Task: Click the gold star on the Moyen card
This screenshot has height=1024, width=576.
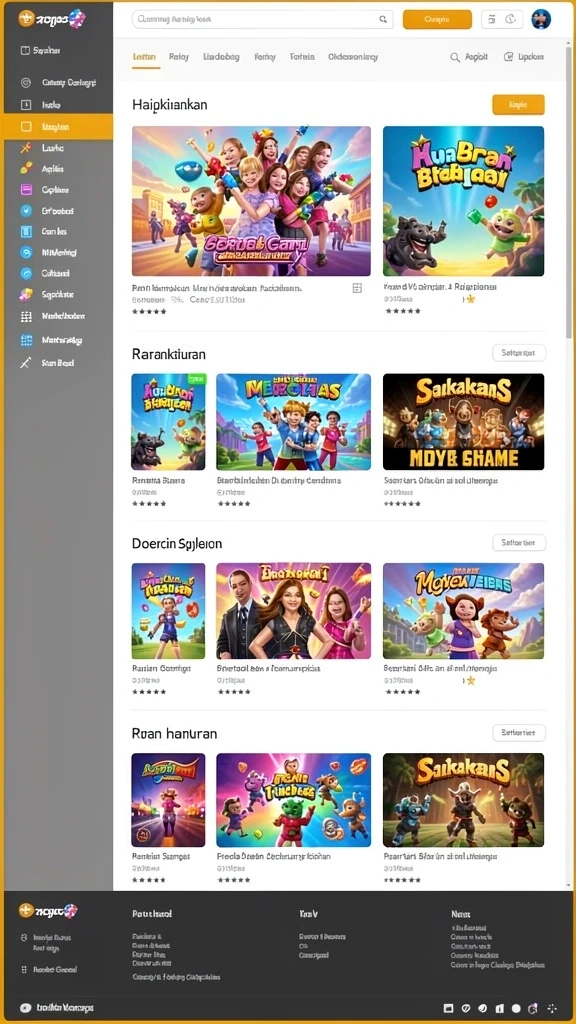Action: click(x=470, y=680)
